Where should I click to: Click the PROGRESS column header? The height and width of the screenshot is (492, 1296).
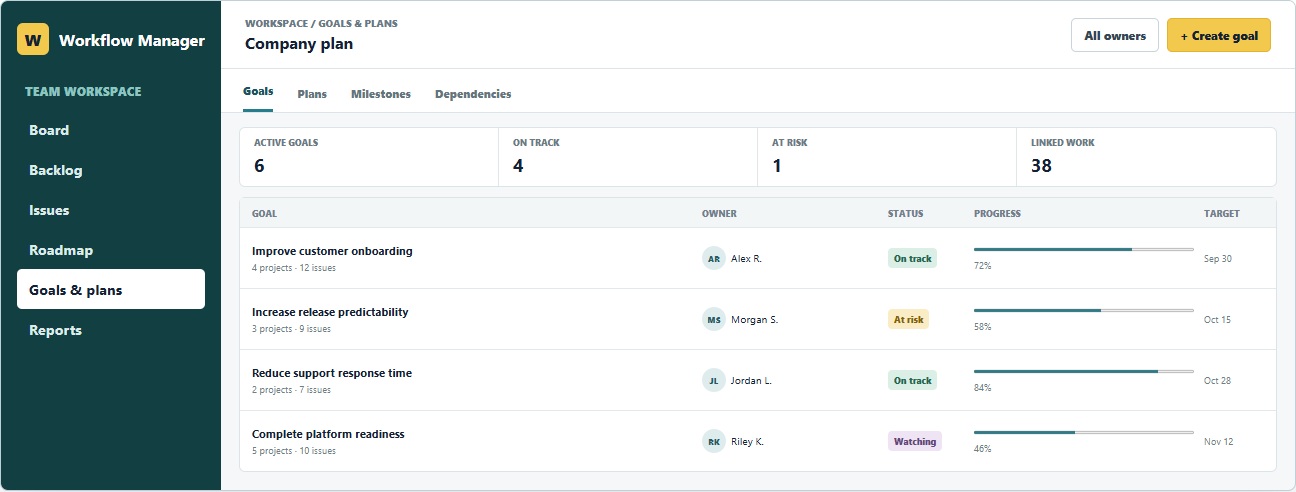tap(997, 213)
